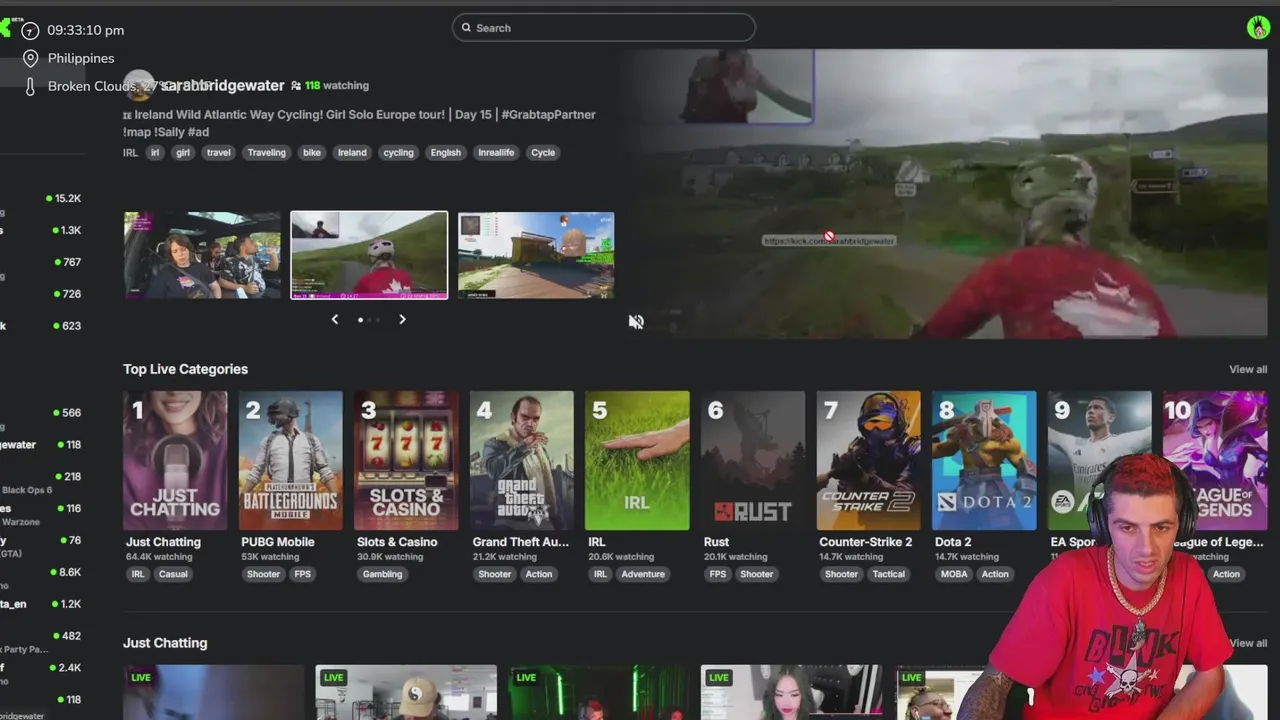View all Top Live Categories
Viewport: 1280px width, 720px height.
pyautogui.click(x=1248, y=370)
